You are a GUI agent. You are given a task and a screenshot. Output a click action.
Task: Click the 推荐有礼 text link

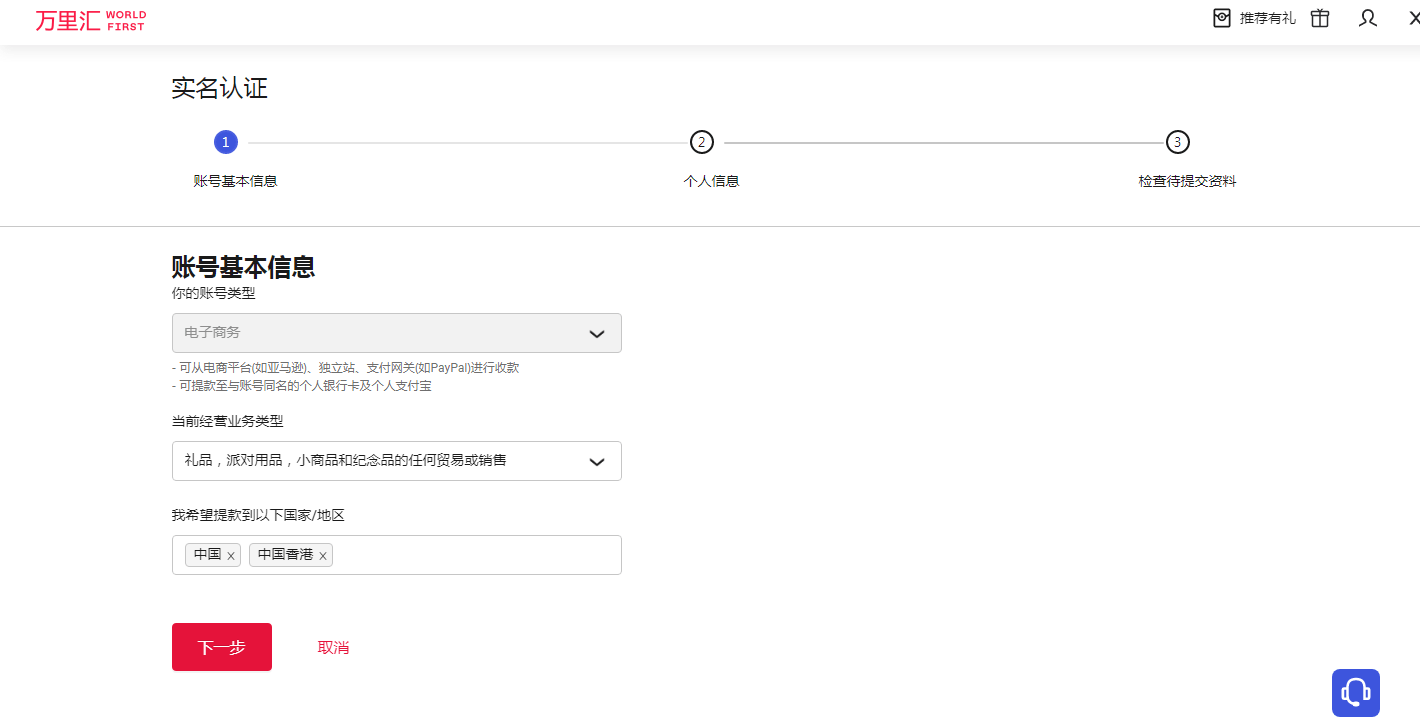[1267, 18]
